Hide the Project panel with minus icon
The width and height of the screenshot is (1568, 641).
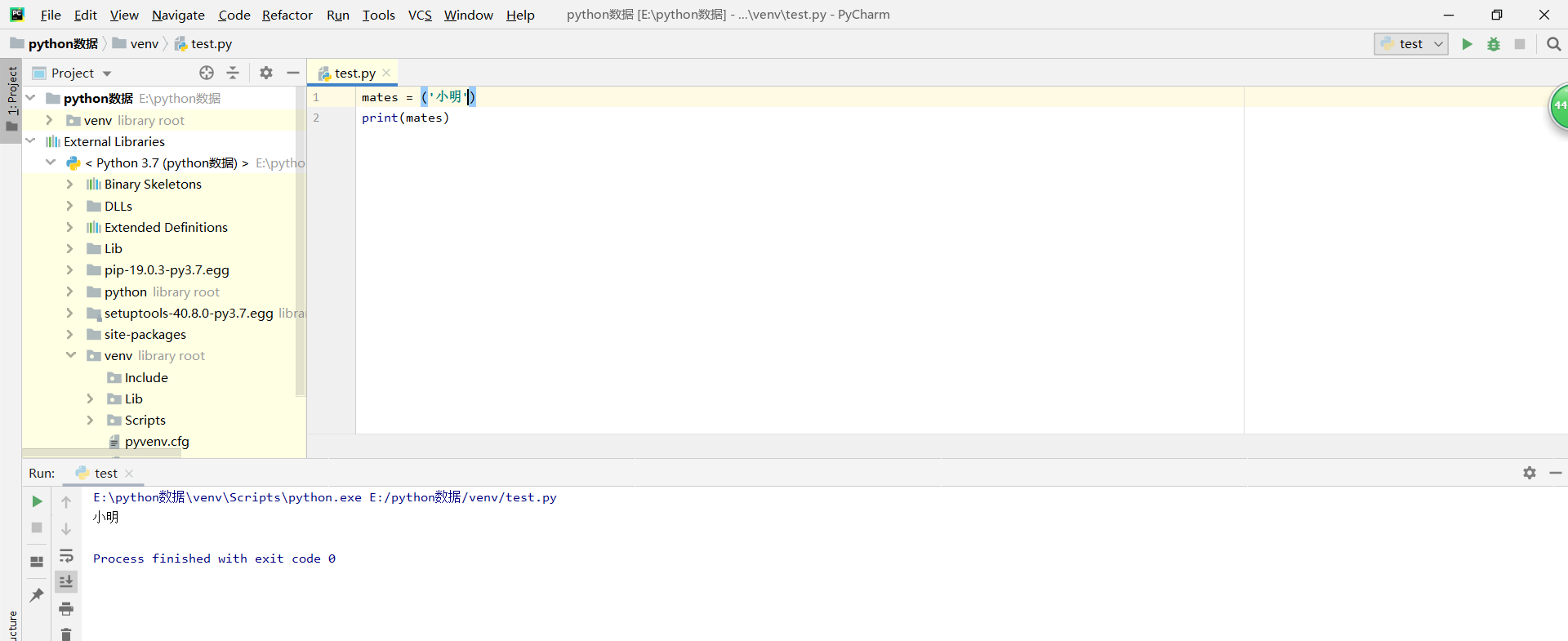click(293, 73)
